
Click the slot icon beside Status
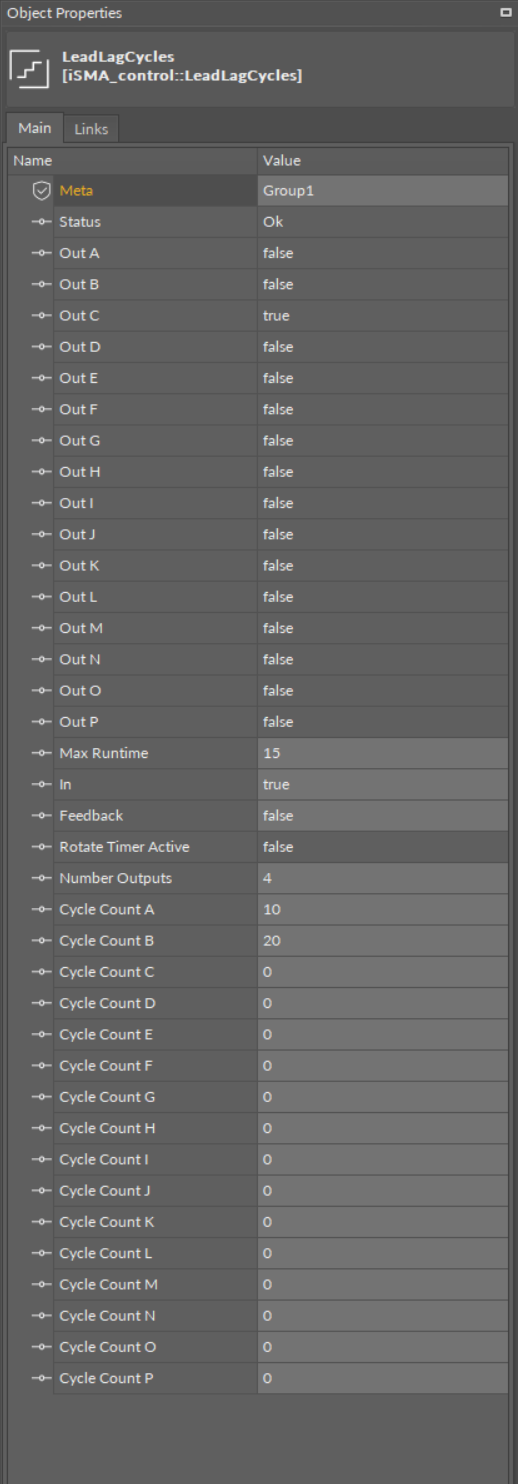[x=40, y=222]
